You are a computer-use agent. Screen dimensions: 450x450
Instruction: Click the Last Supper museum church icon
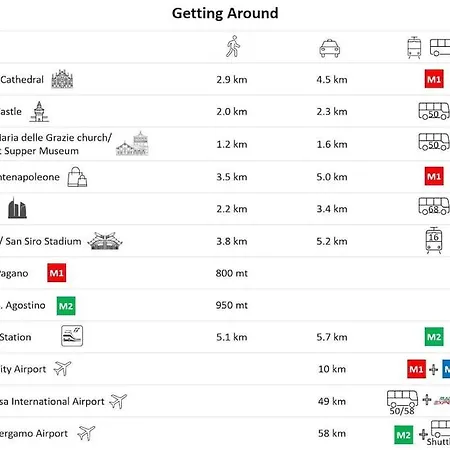tap(132, 144)
